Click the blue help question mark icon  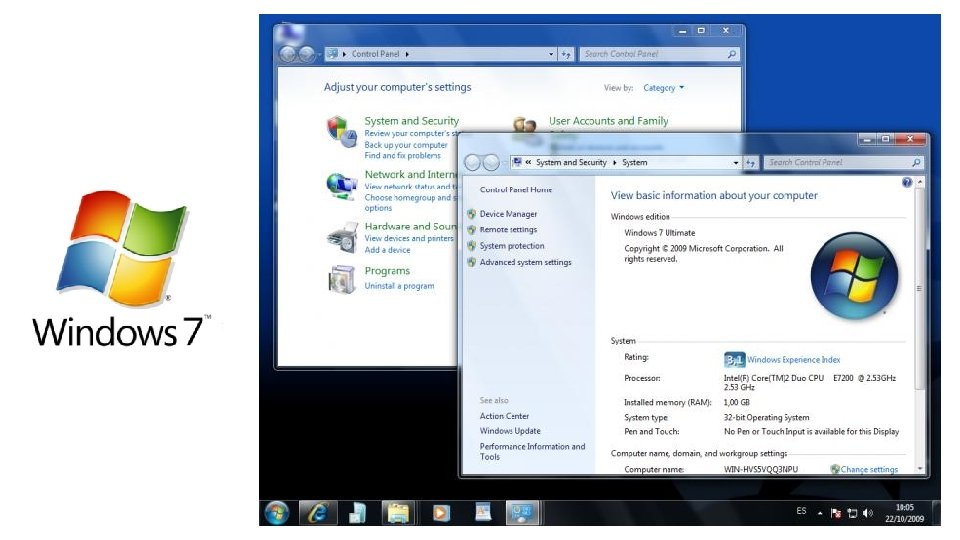click(x=907, y=182)
